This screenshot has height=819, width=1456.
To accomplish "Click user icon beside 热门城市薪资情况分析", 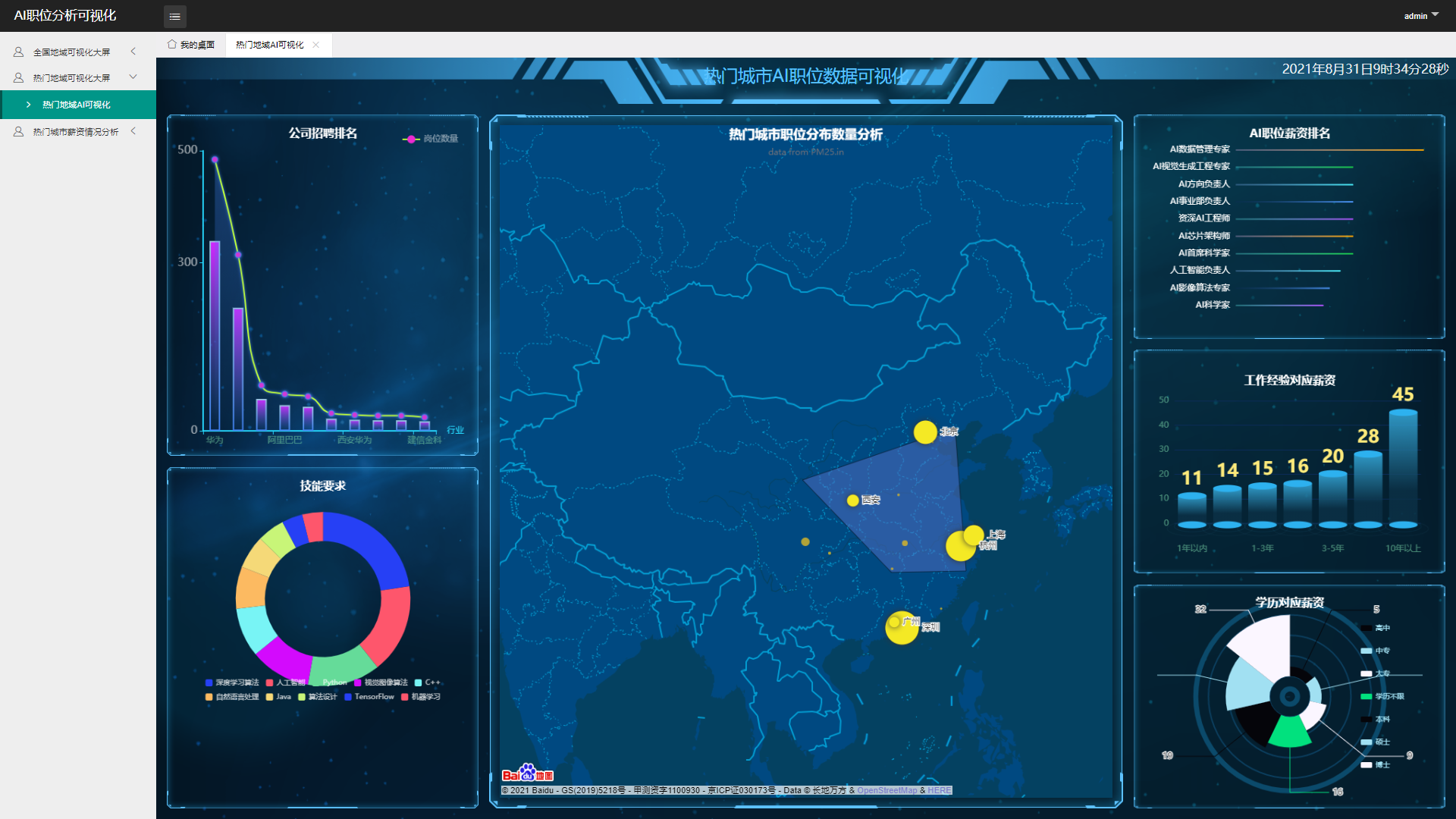I will (18, 131).
